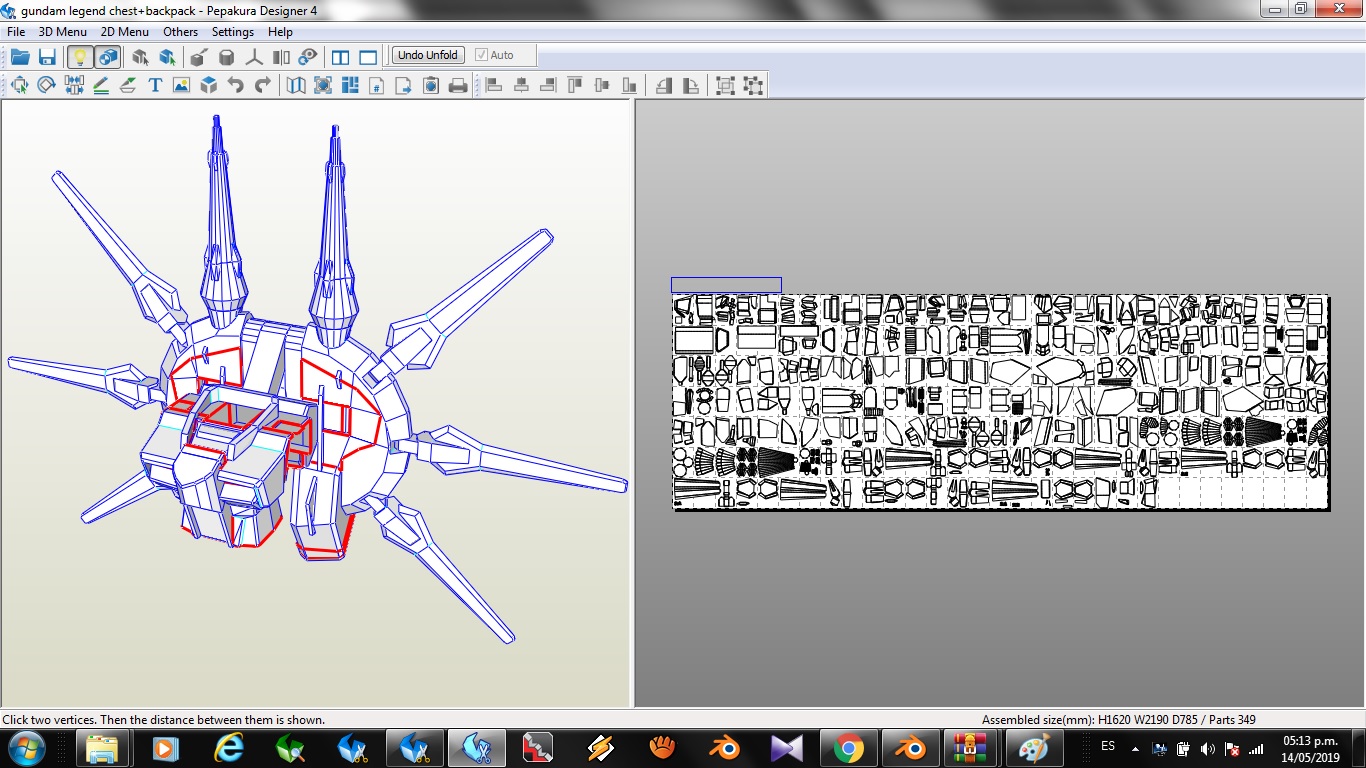Click the page with arrow export icon

(x=404, y=85)
